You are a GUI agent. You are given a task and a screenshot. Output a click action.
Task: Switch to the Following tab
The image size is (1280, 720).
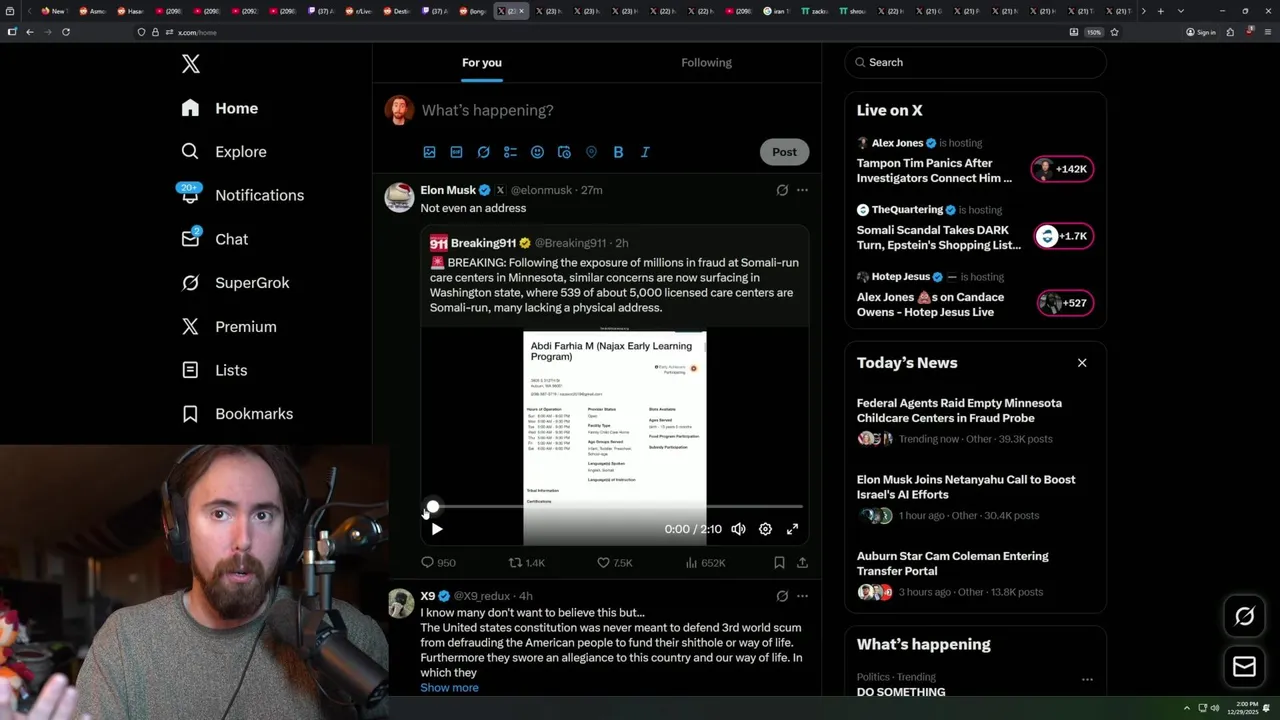click(x=707, y=62)
